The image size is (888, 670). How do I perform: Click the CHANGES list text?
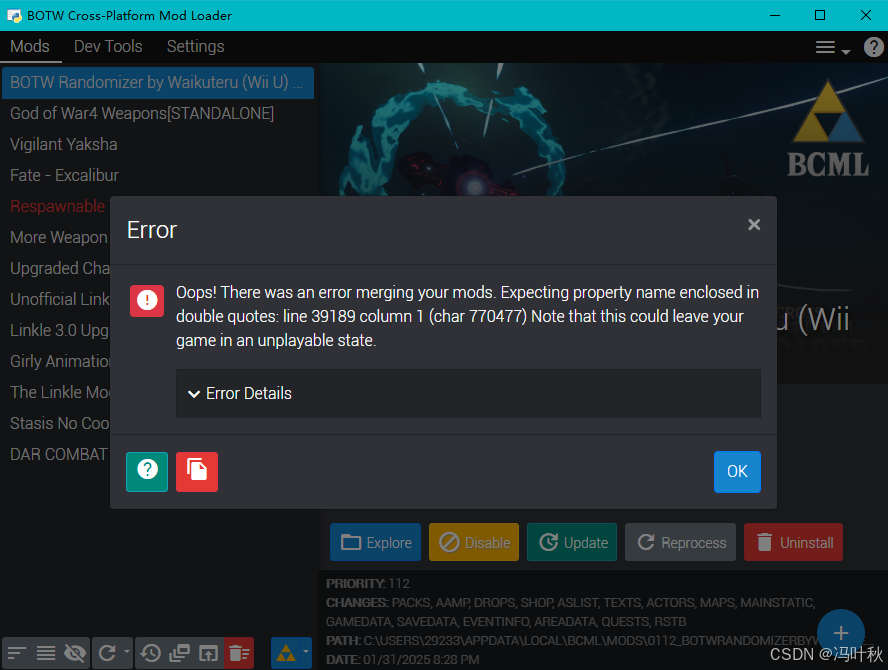[x=570, y=612]
